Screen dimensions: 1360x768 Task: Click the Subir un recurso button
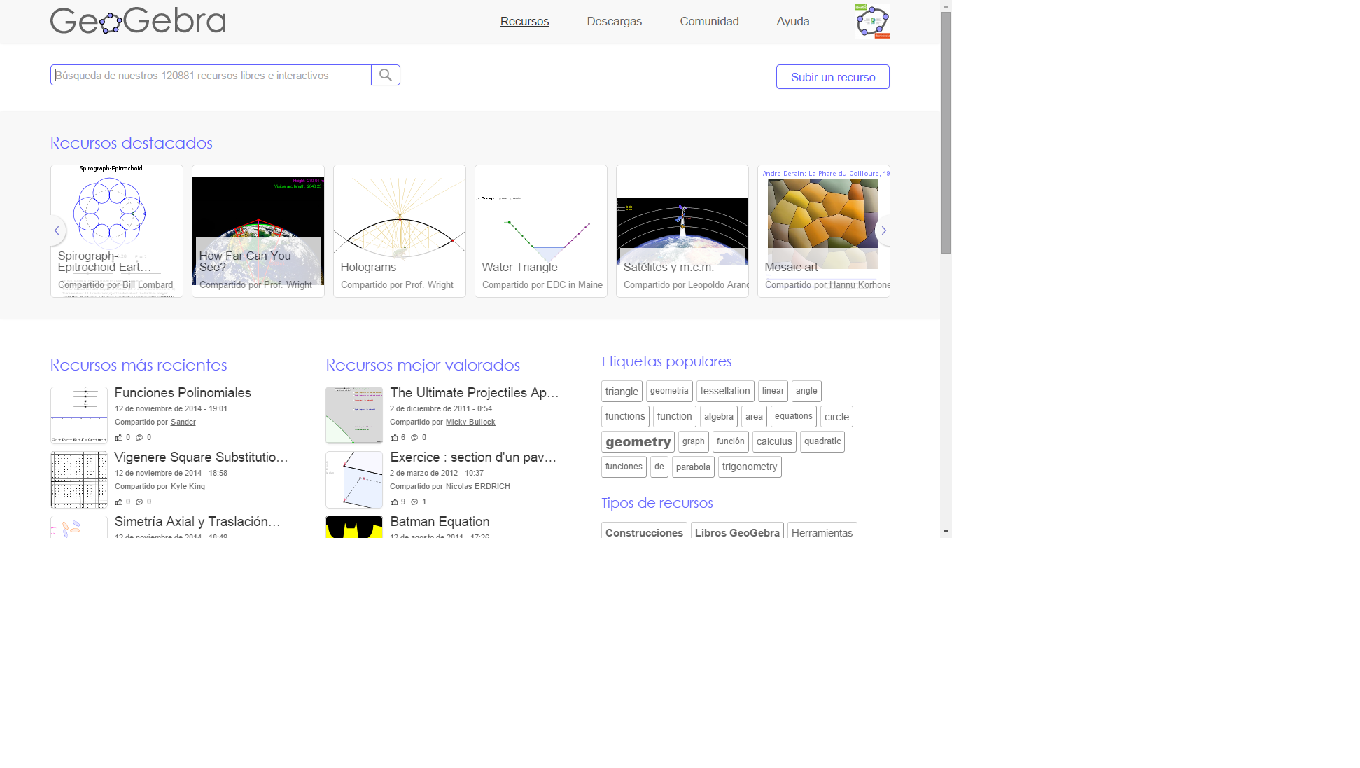[833, 77]
